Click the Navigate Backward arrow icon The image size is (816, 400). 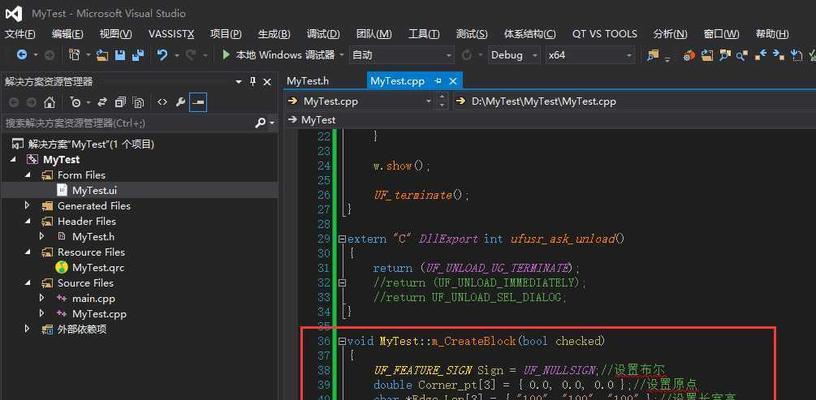(x=22, y=55)
